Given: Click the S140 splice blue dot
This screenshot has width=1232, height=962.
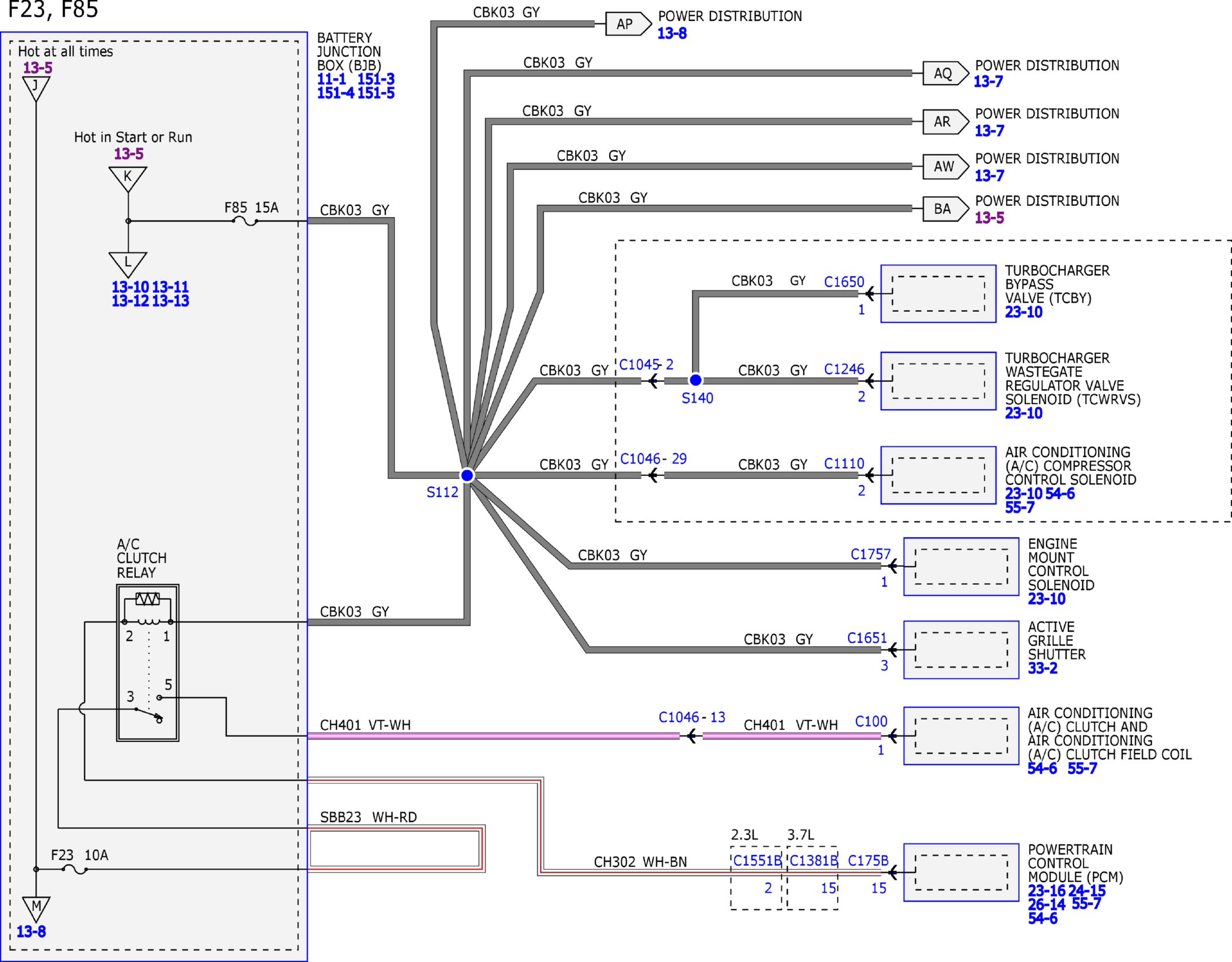Looking at the screenshot, I should pyautogui.click(x=696, y=380).
